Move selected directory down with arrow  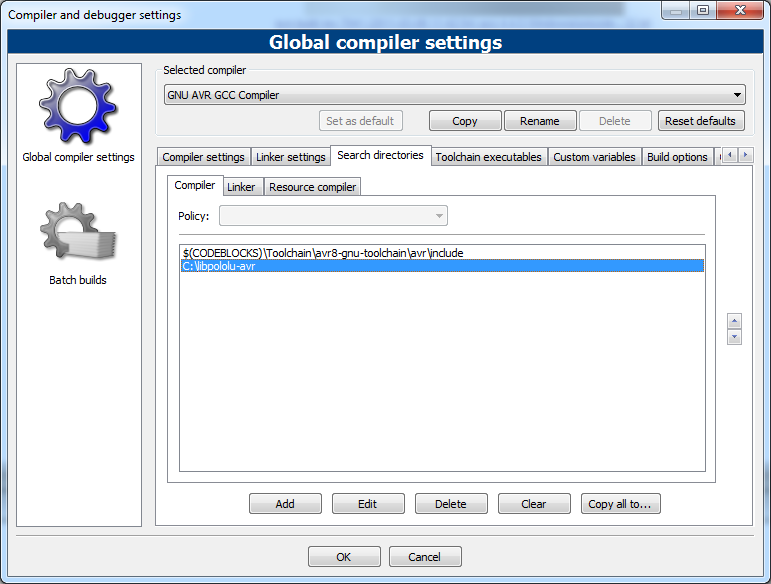coord(735,337)
